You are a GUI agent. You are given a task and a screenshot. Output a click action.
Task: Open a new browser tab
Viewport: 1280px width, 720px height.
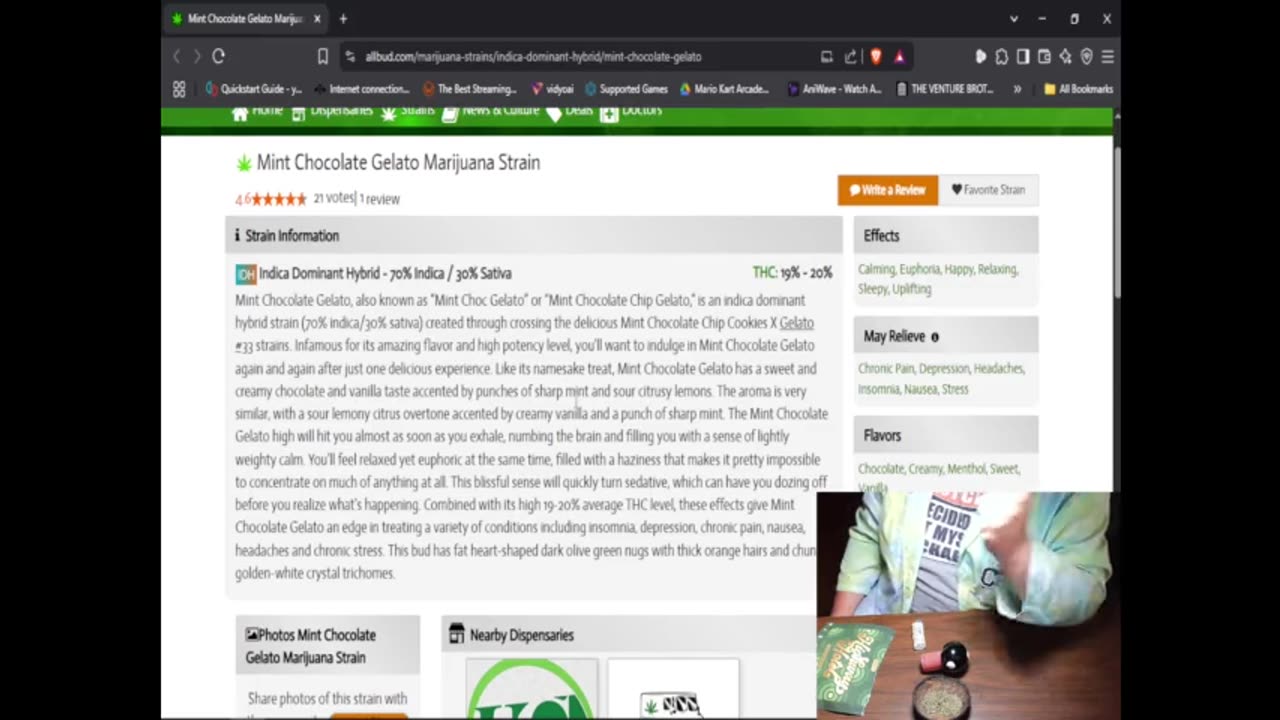(x=343, y=19)
